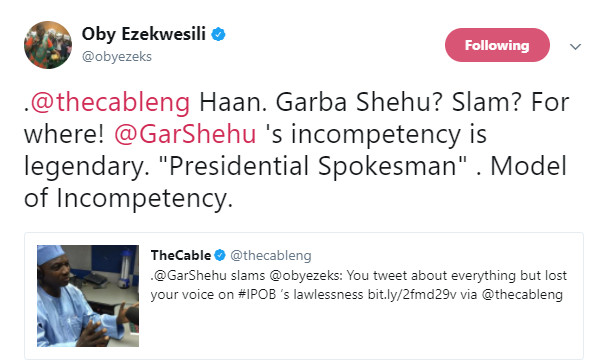
Task: Open TheCable name in quoted tweet
Action: click(181, 256)
